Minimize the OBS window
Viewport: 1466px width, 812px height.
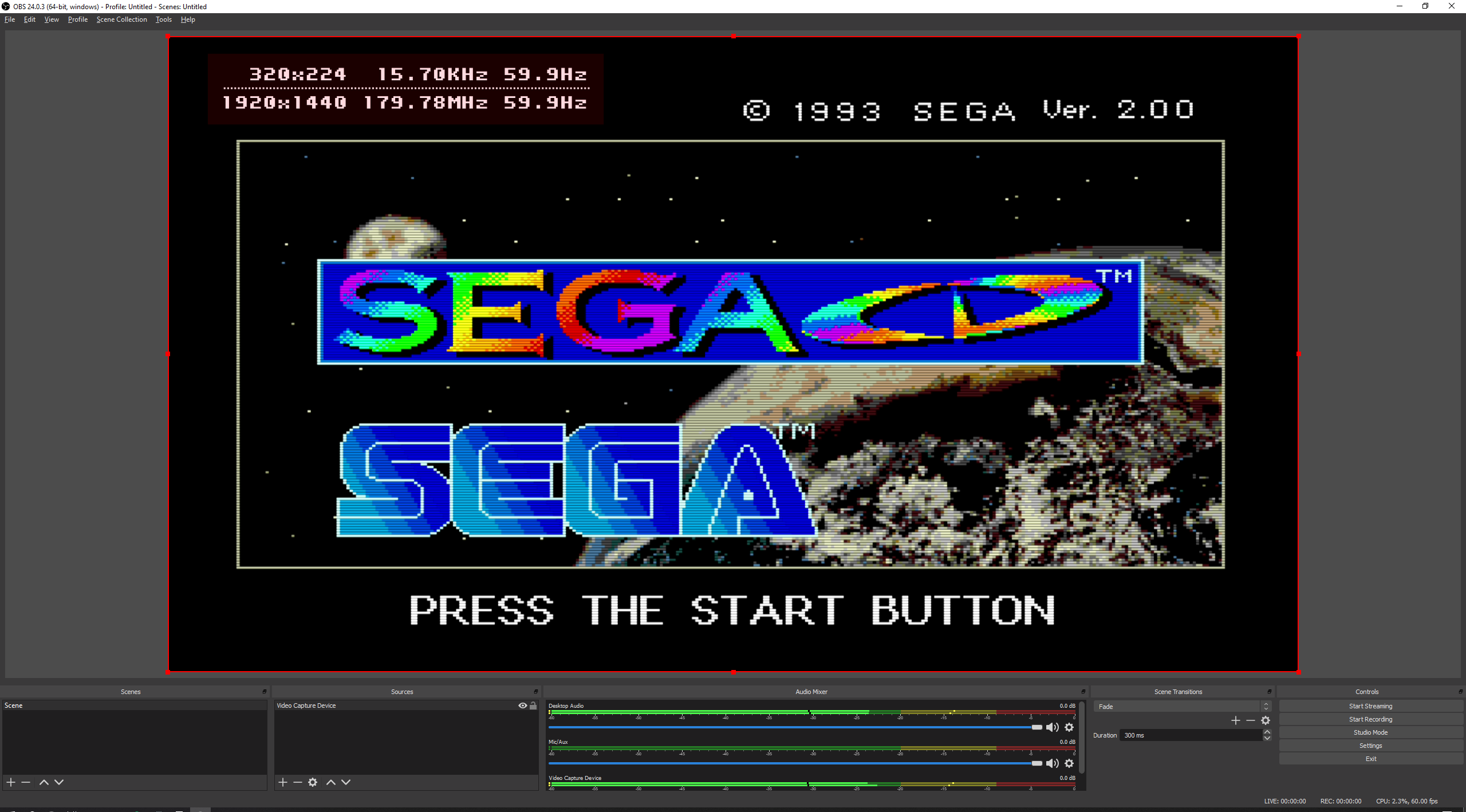(1399, 6)
